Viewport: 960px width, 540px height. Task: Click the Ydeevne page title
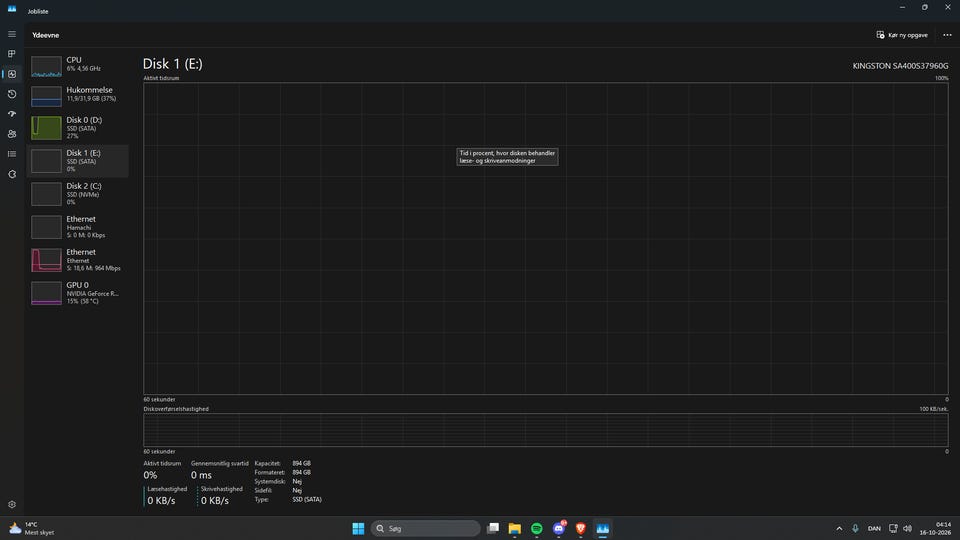(x=46, y=36)
